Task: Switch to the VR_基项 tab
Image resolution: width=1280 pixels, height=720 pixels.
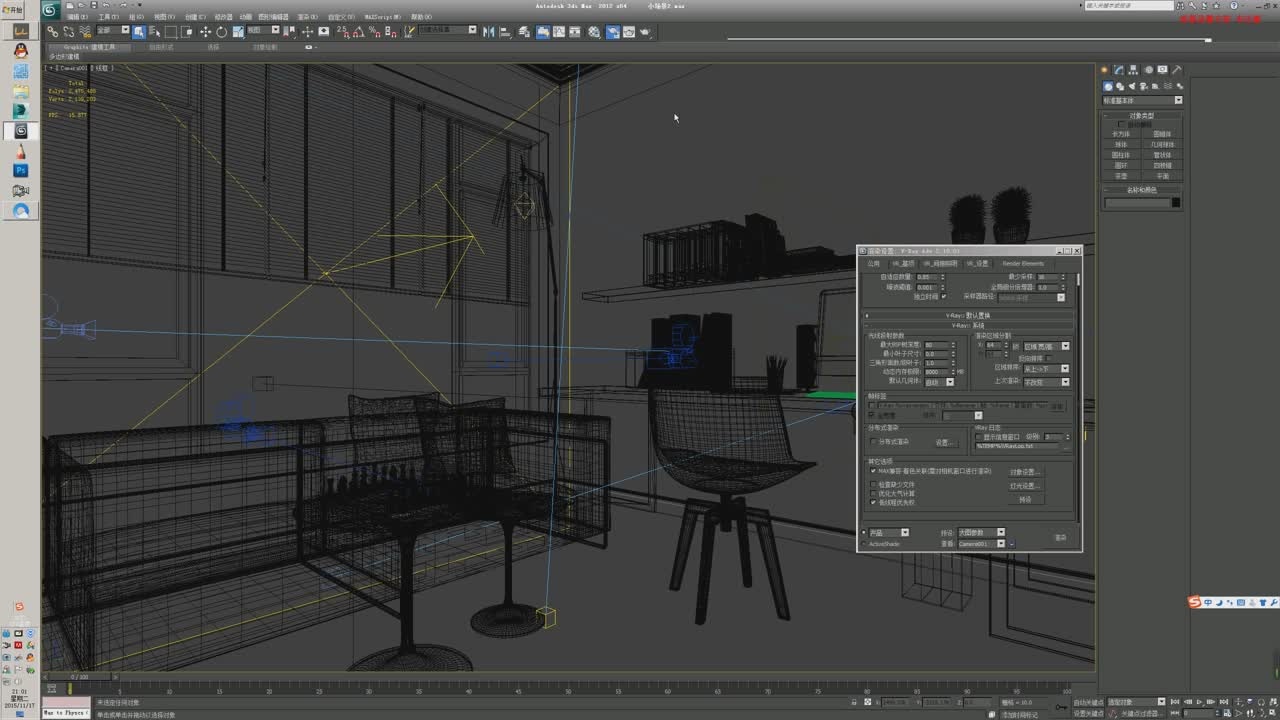Action: (903, 264)
